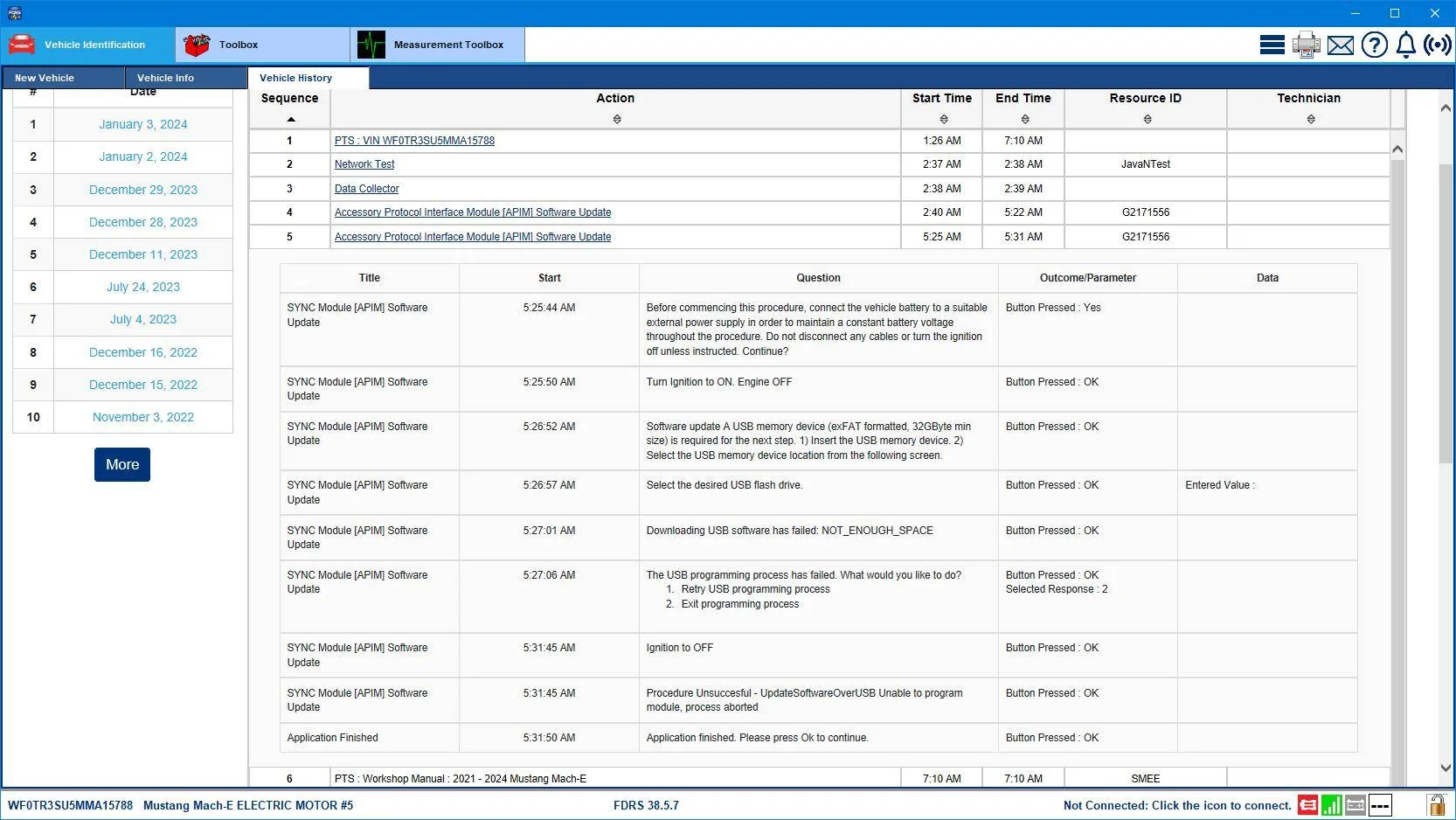Image resolution: width=1456 pixels, height=820 pixels.
Task: Select the December 28, 2023 session
Action: [x=143, y=222]
